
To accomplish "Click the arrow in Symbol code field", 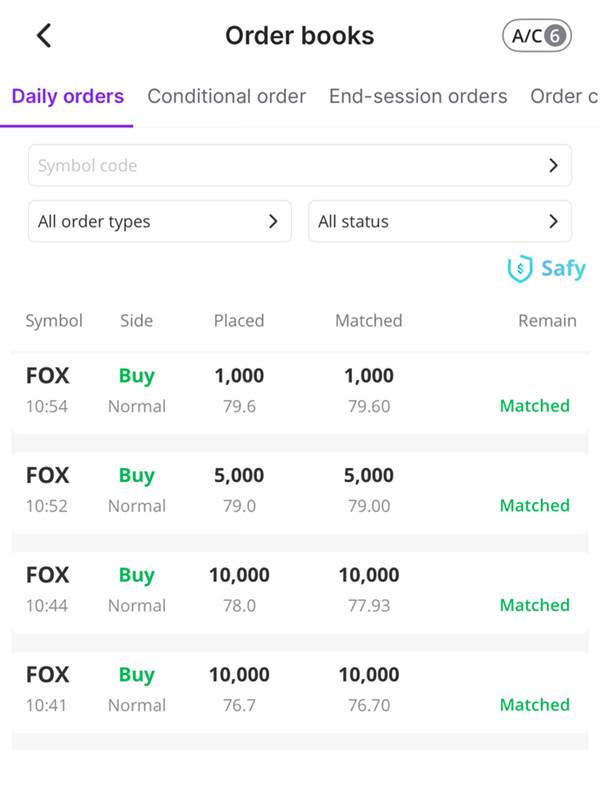I will pos(553,166).
